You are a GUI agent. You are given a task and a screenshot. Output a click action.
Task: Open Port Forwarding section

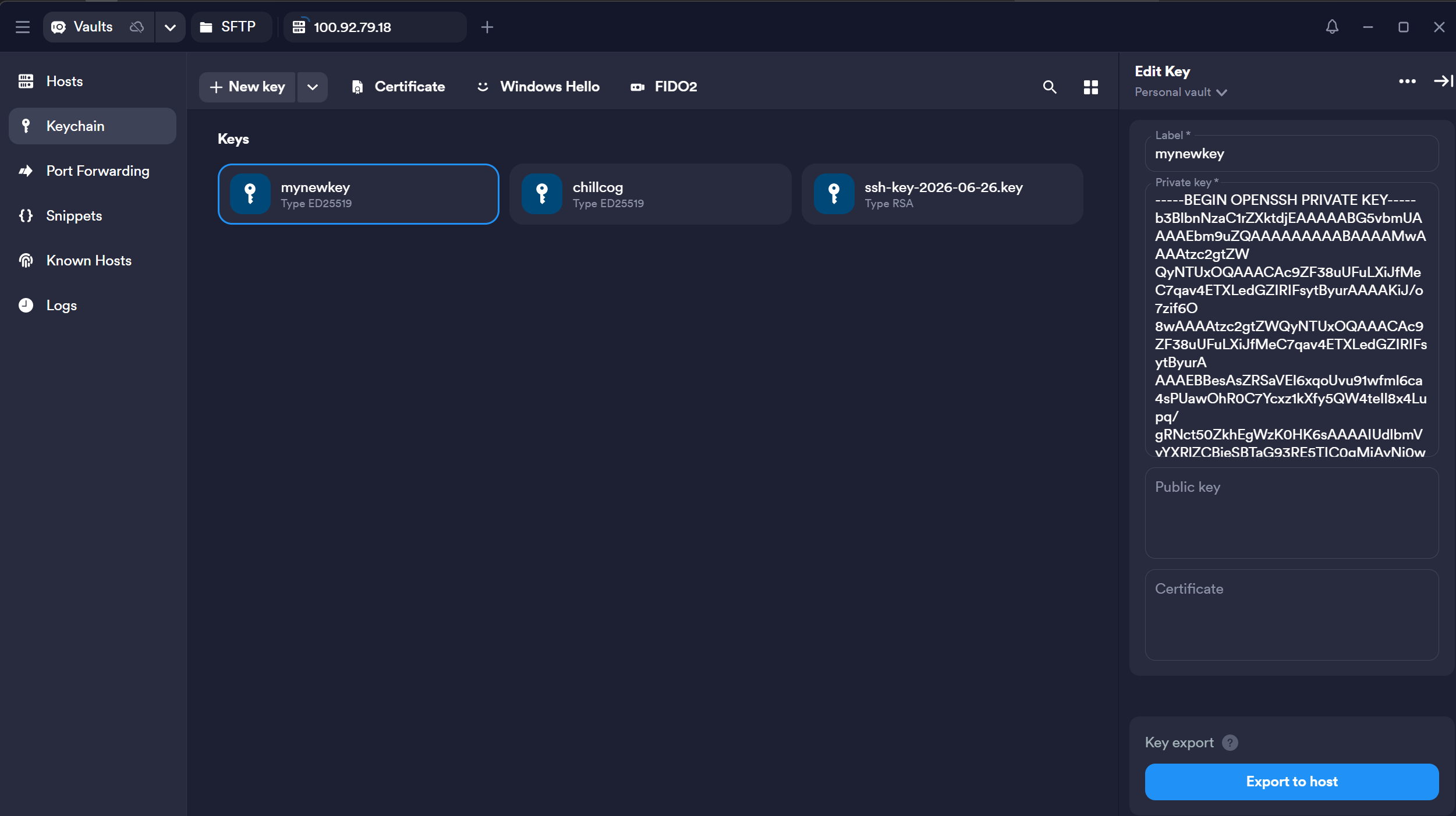click(93, 171)
